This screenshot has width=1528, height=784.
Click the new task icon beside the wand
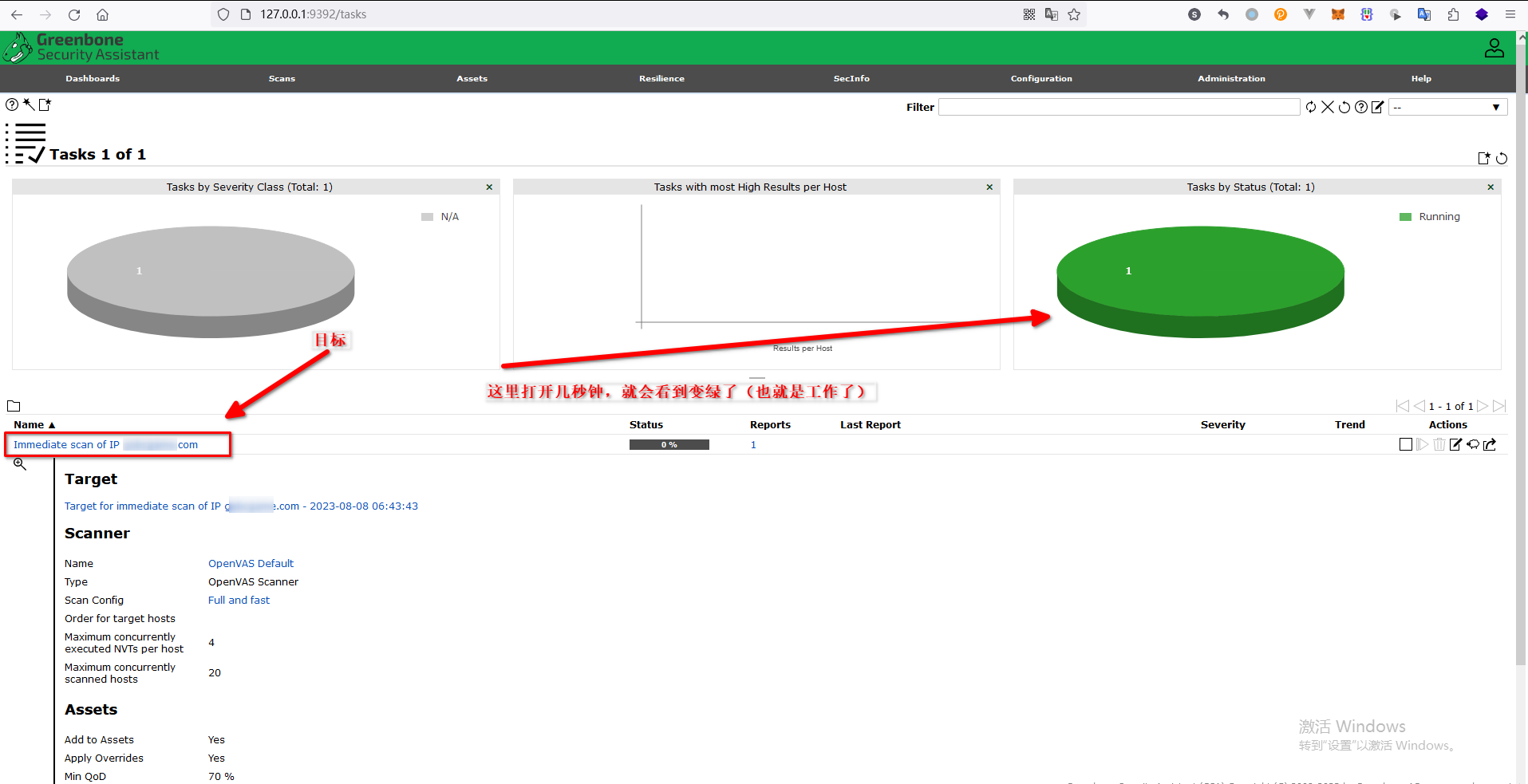[x=45, y=104]
